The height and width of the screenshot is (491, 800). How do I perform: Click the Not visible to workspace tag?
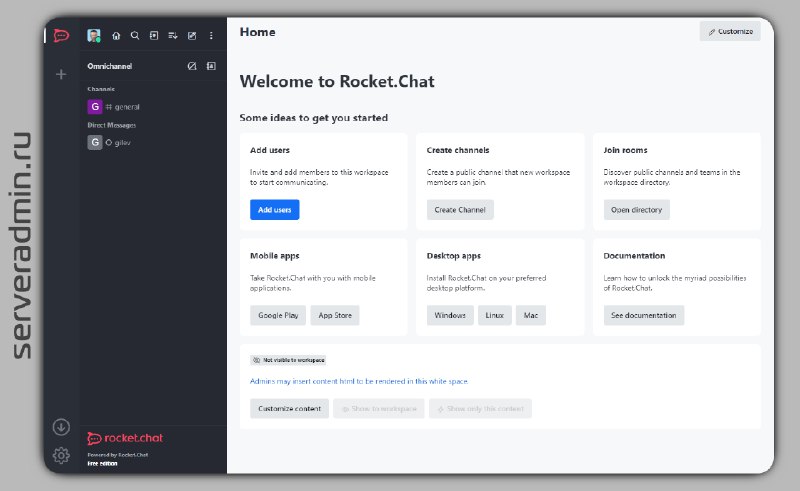point(288,360)
